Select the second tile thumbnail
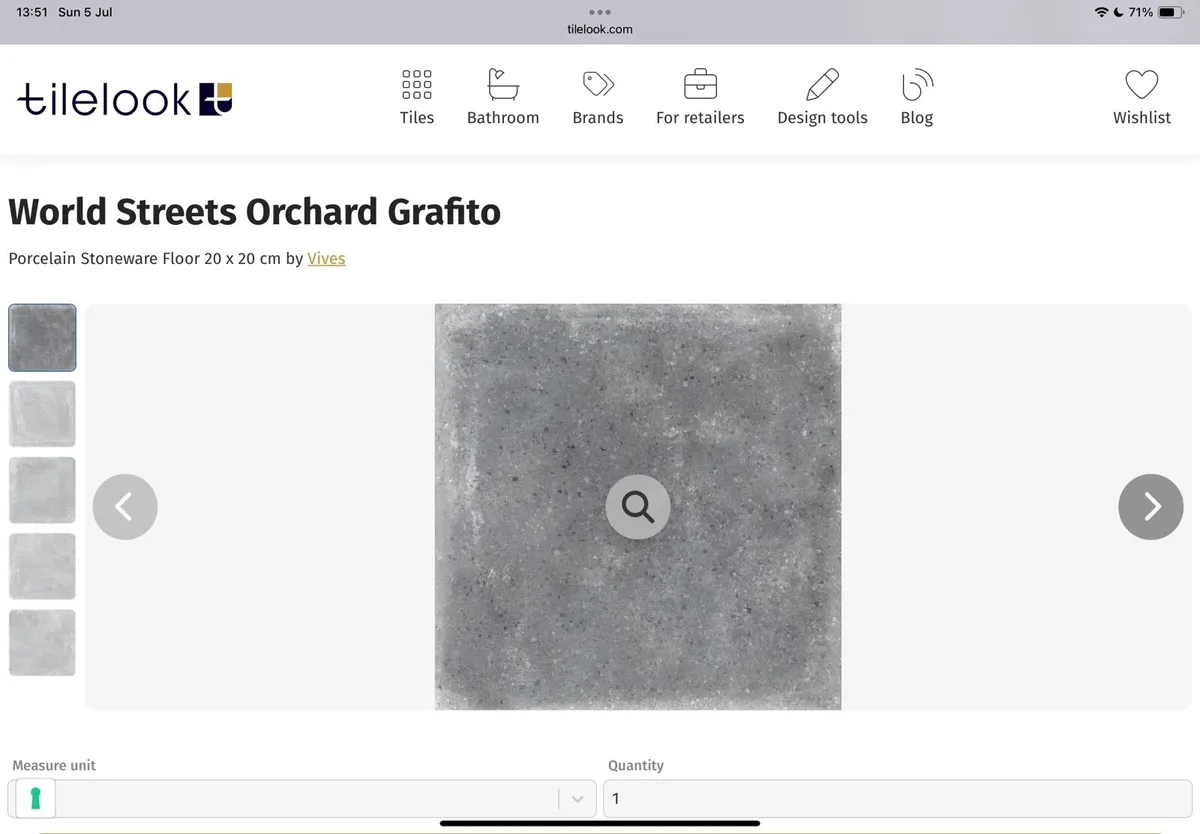The width and height of the screenshot is (1200, 834). [42, 414]
